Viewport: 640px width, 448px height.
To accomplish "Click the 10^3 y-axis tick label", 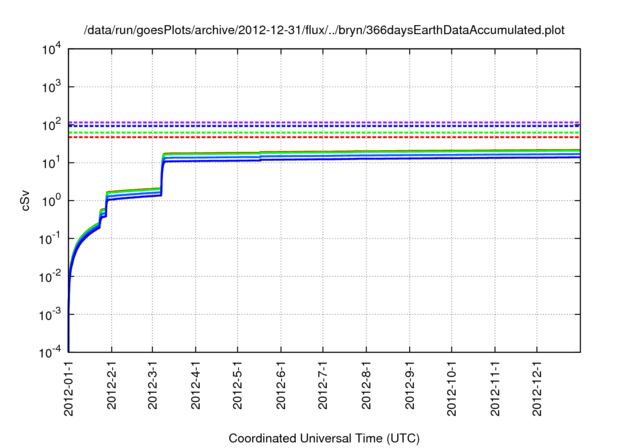I will pyautogui.click(x=52, y=86).
